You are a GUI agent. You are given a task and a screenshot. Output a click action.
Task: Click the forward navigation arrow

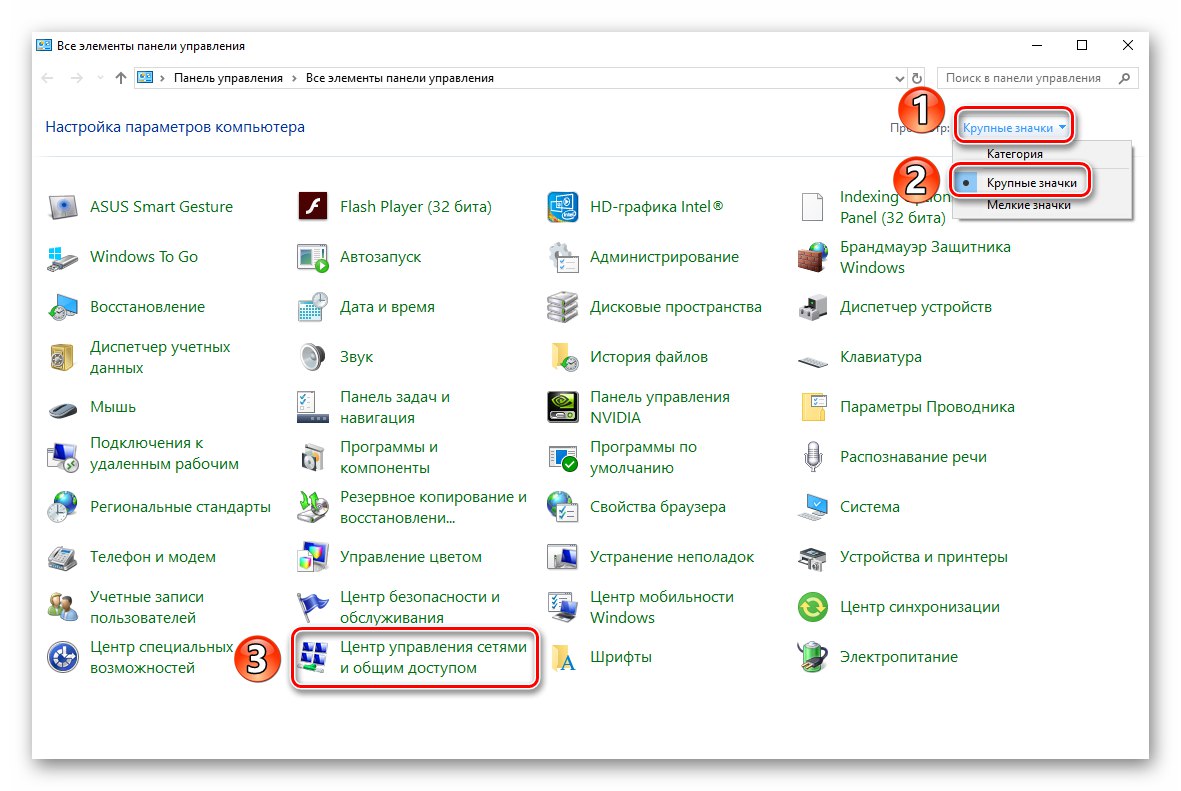point(76,78)
